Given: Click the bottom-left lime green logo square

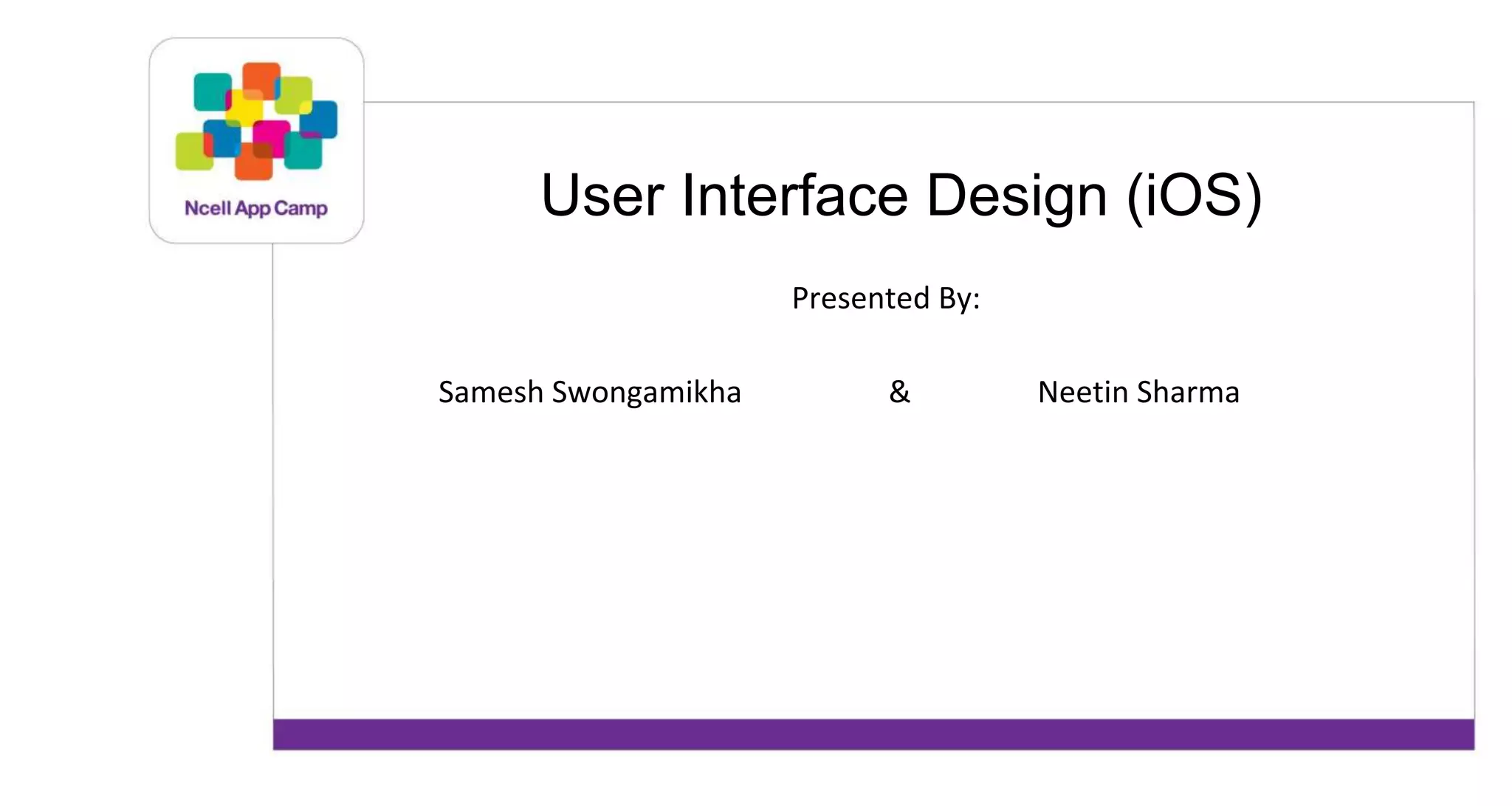Looking at the screenshot, I should pos(192,151).
